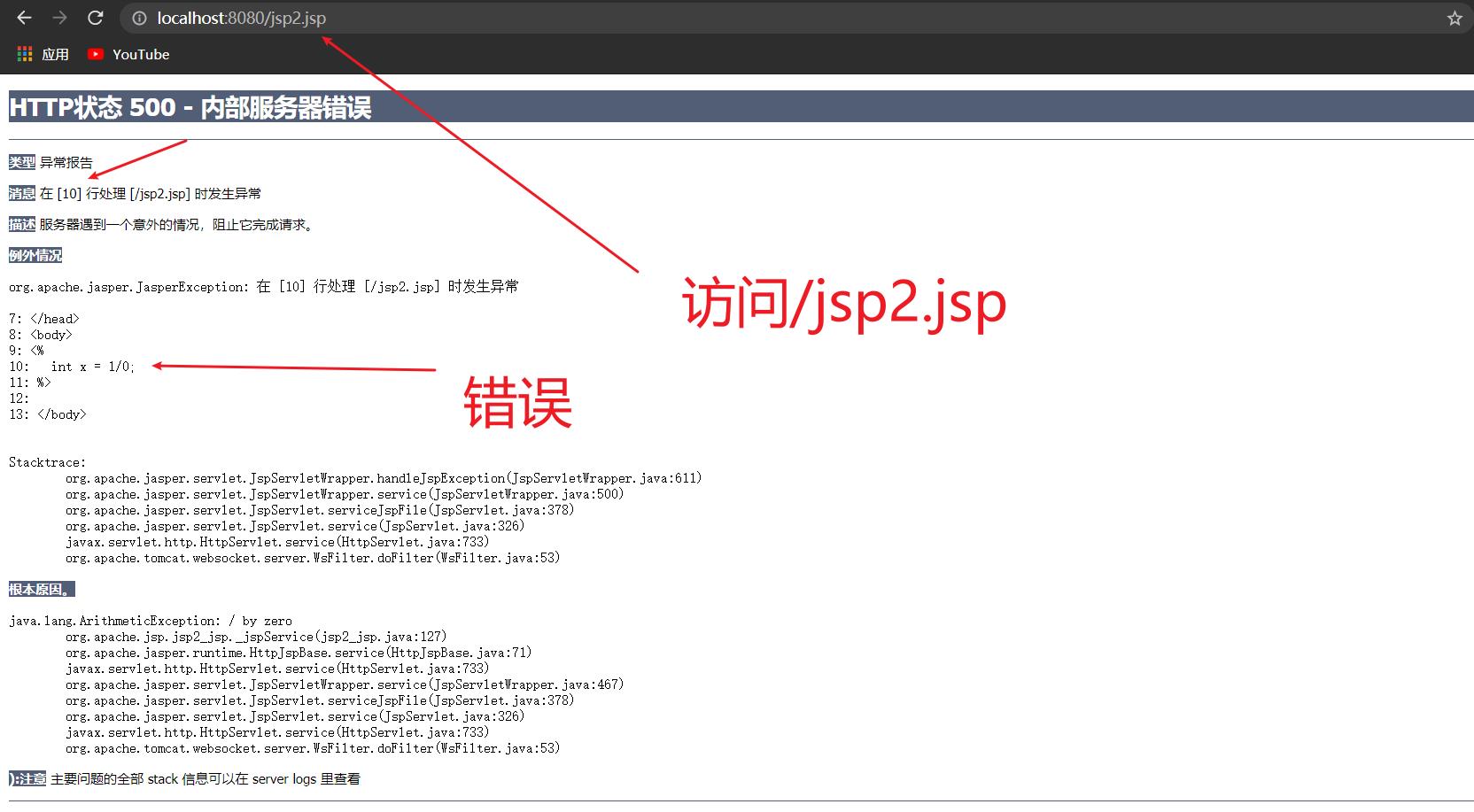
Task: Open the YouTube bookmark label
Action: [141, 54]
